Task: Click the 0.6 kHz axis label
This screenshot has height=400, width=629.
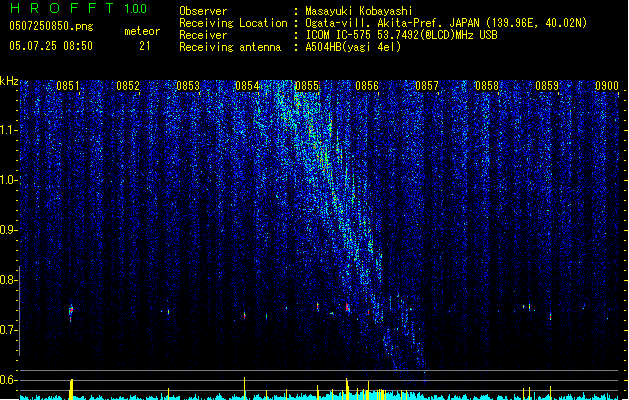Action: (8, 380)
